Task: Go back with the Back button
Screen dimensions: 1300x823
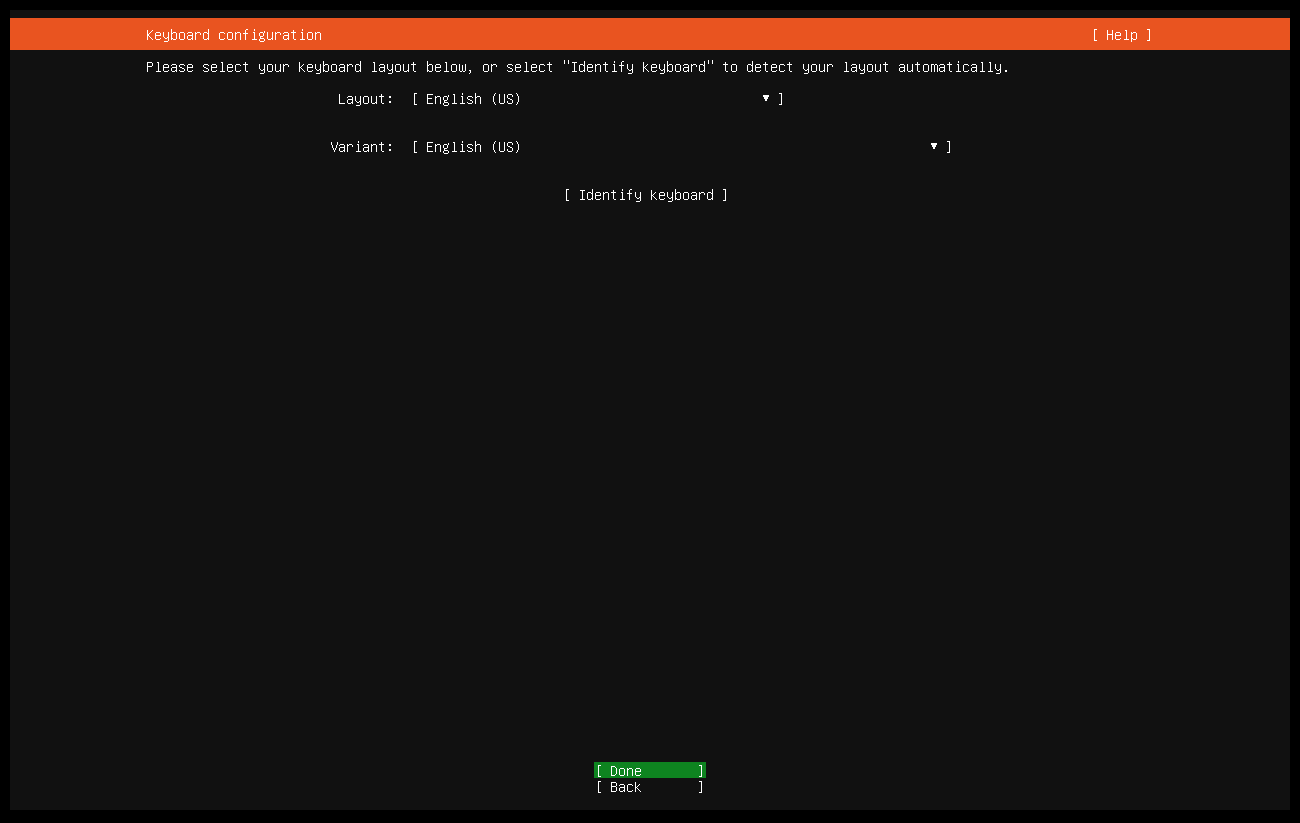Action: 650,787
